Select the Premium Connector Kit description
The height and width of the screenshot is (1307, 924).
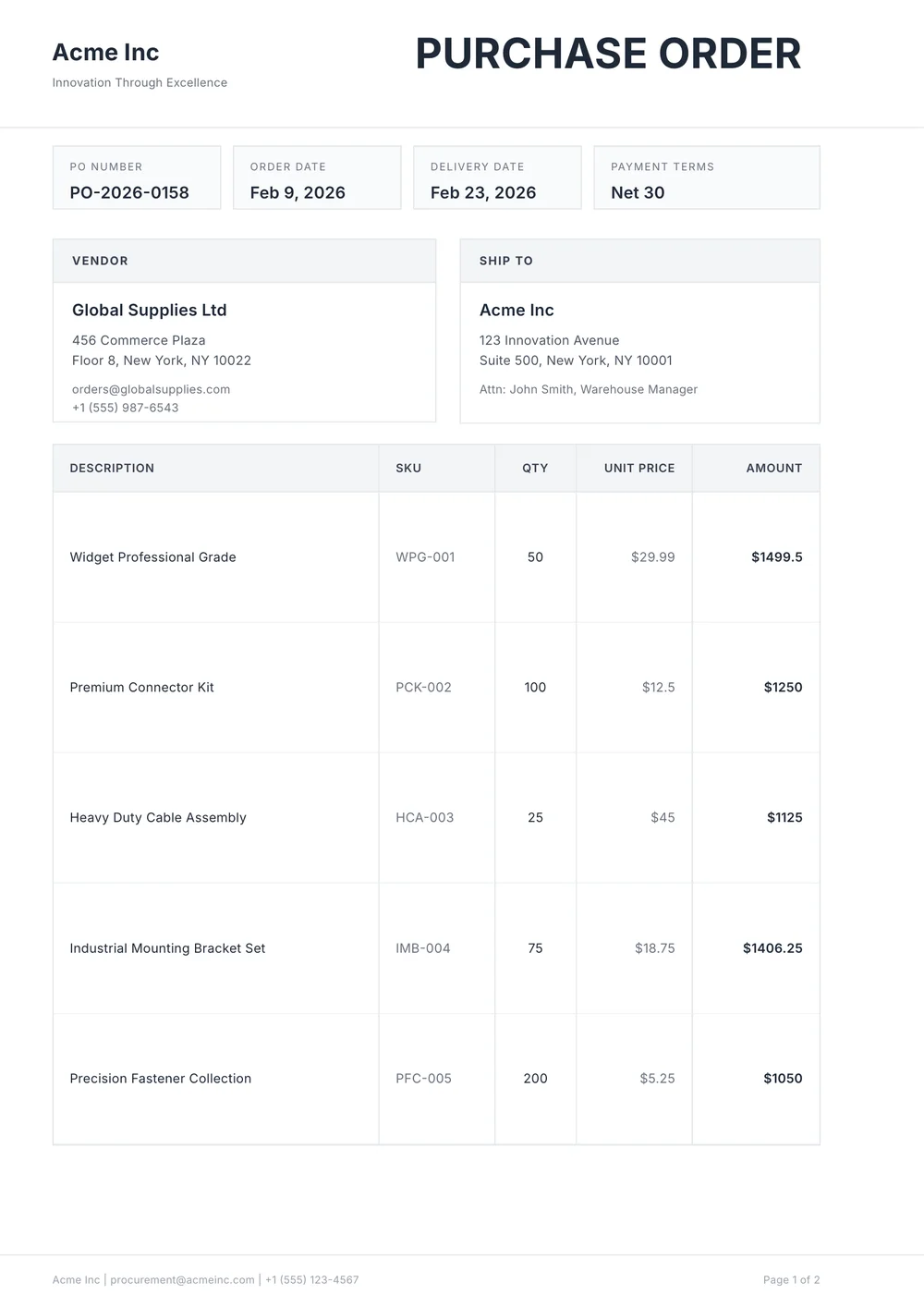(141, 688)
